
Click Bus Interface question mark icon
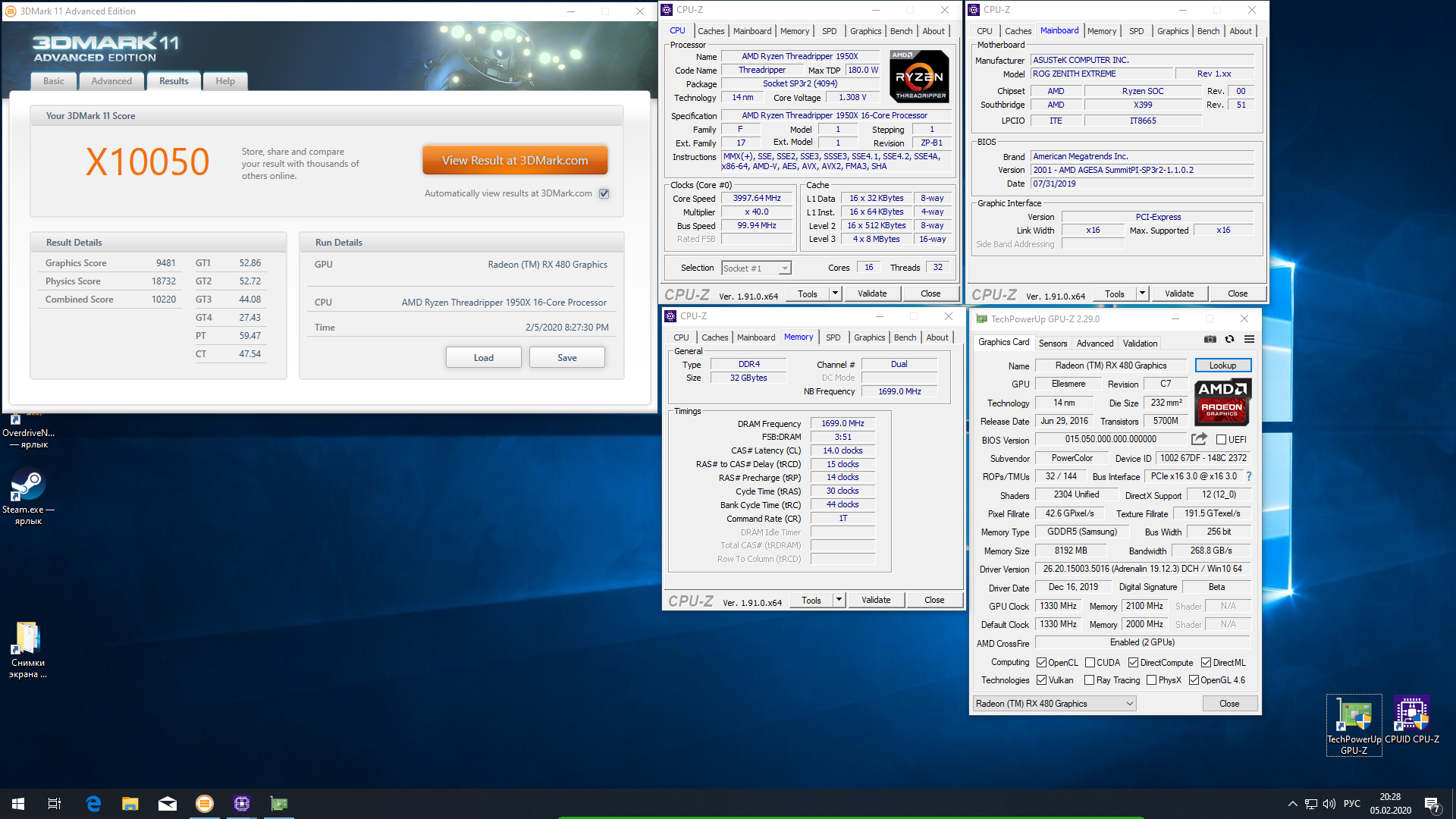pos(1248,476)
